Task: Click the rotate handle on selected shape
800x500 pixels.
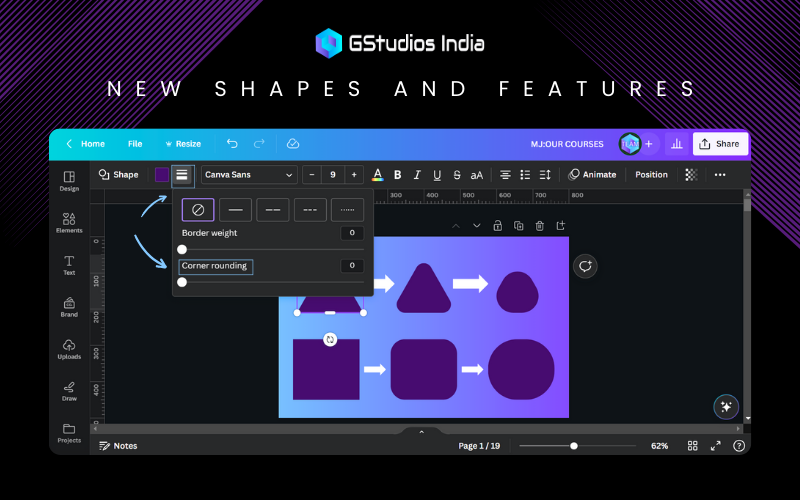Action: (x=330, y=339)
